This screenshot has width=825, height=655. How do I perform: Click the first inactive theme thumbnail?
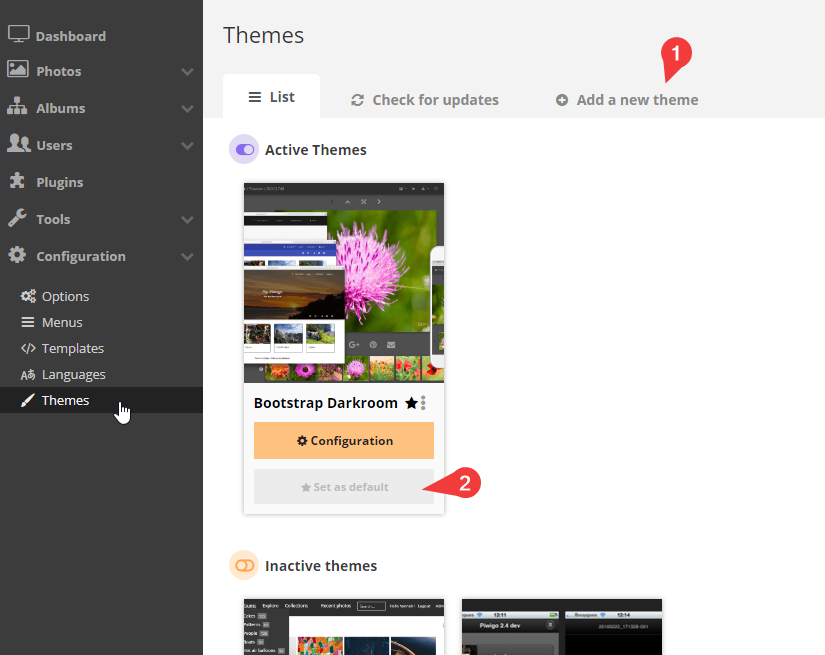(x=344, y=627)
